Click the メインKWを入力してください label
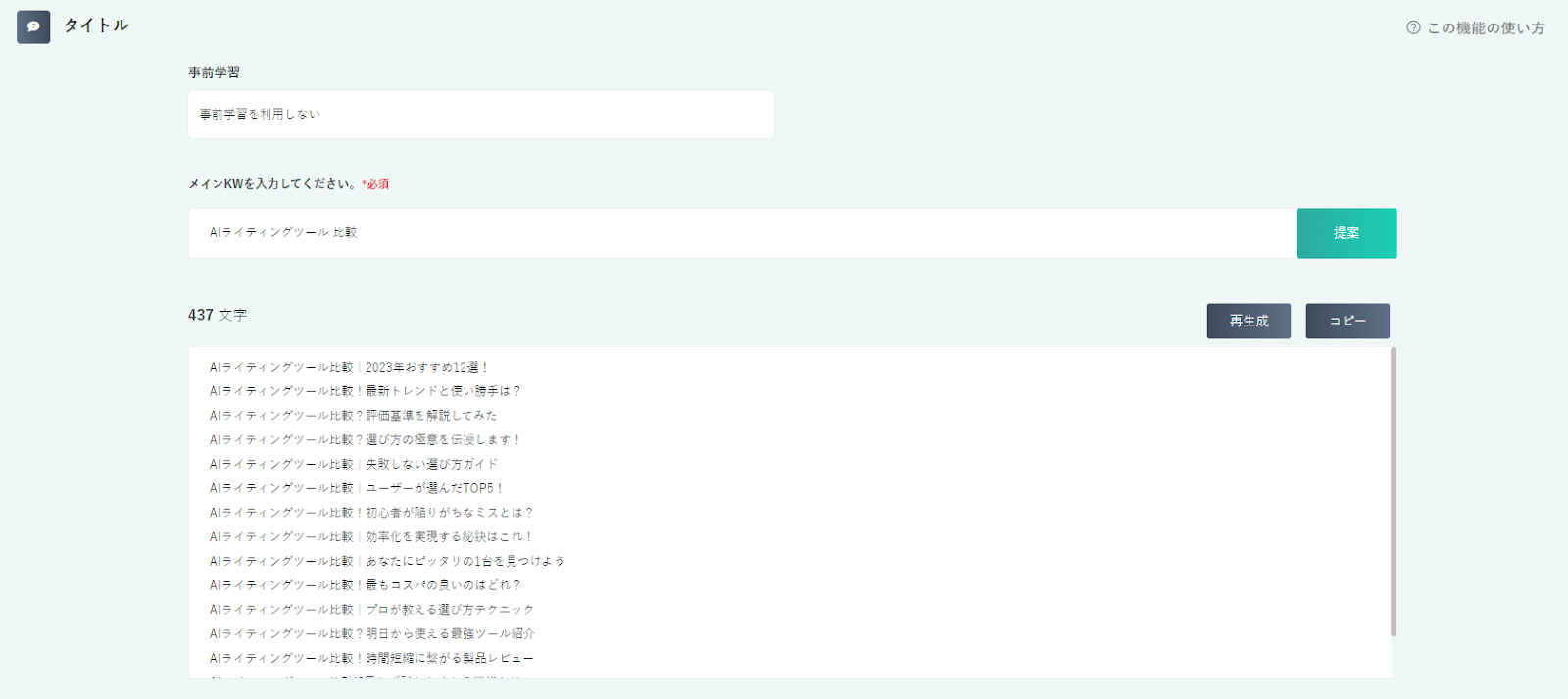Viewport: 1568px width, 699px height. [x=272, y=183]
